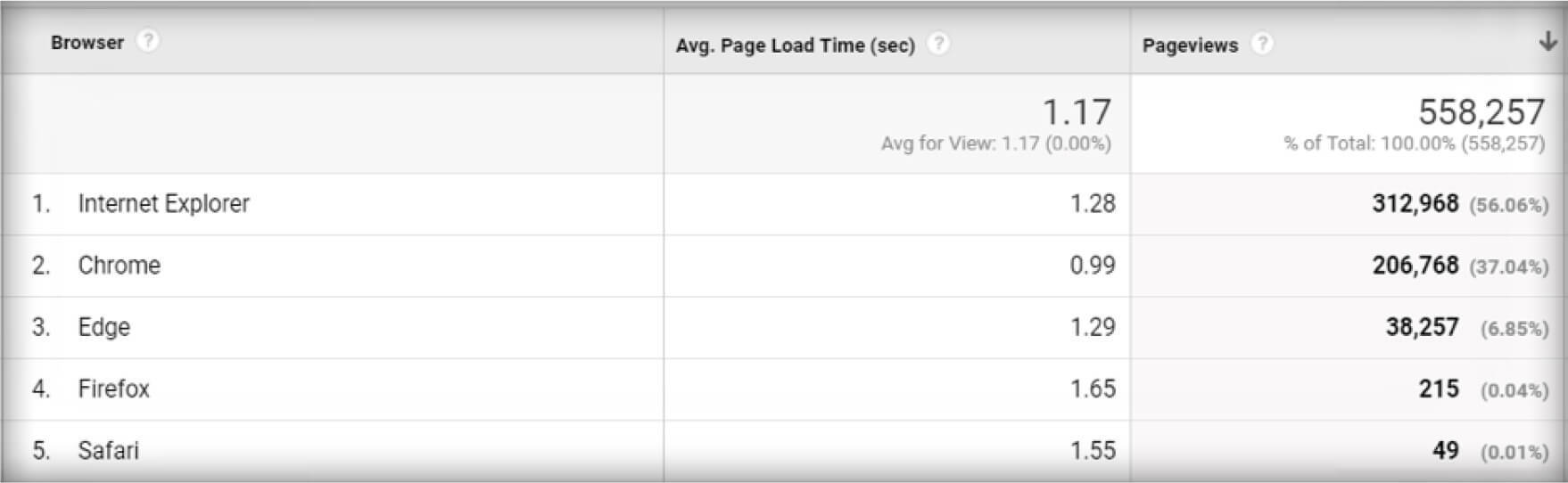Click help icon beside Avg. Page Load Time
This screenshot has width=1568, height=483.
tap(937, 44)
